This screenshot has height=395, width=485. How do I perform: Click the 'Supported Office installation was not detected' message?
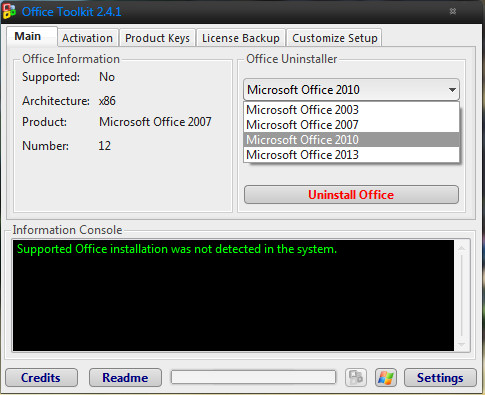[177, 249]
